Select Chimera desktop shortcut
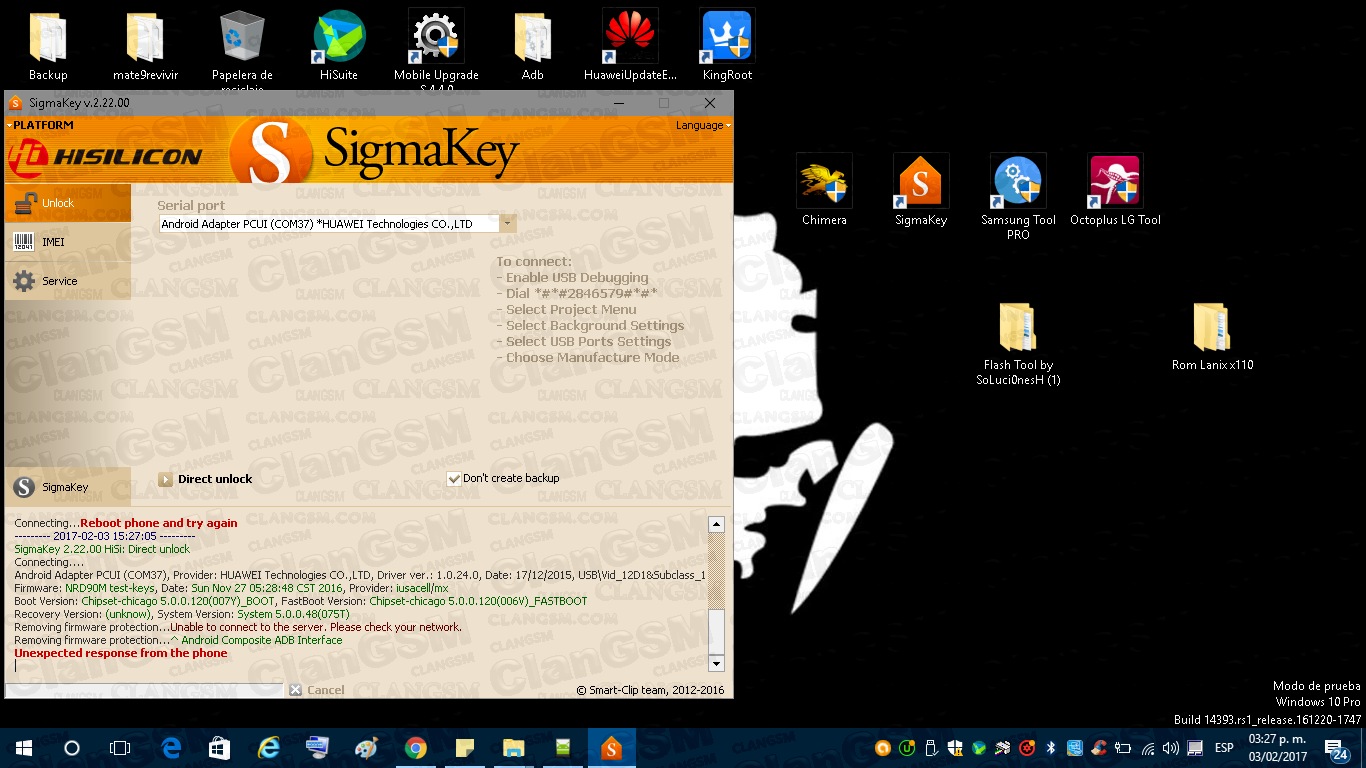The width and height of the screenshot is (1366, 768). tap(824, 190)
